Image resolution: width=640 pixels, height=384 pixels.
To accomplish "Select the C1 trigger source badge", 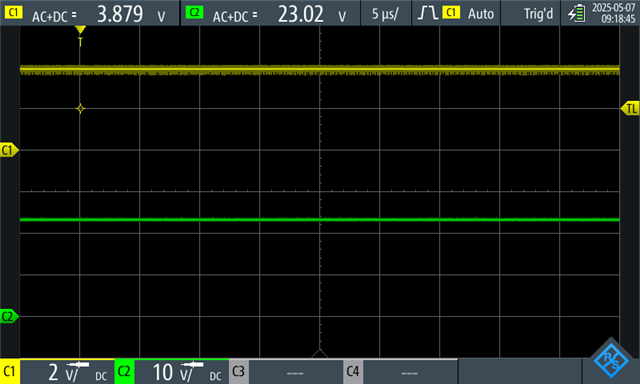I will click(x=451, y=13).
